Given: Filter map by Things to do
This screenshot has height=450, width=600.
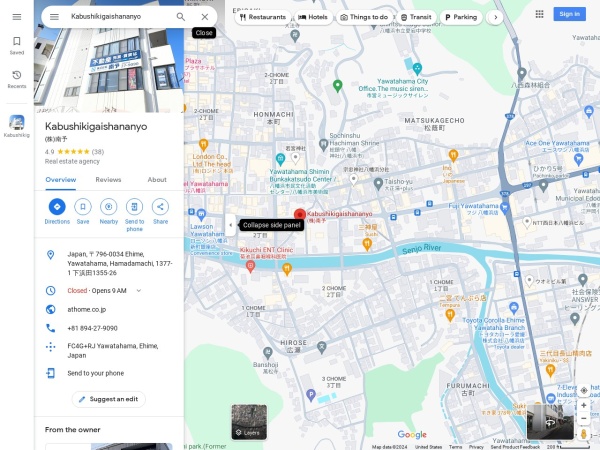Looking at the screenshot, I should pos(364,17).
